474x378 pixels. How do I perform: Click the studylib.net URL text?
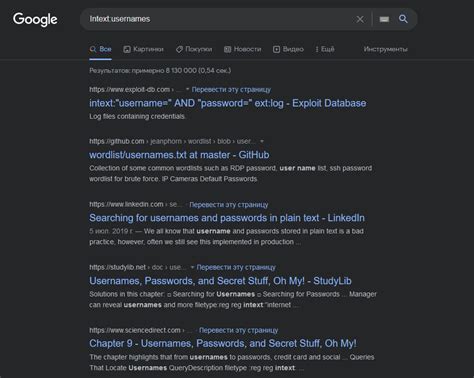(117, 267)
